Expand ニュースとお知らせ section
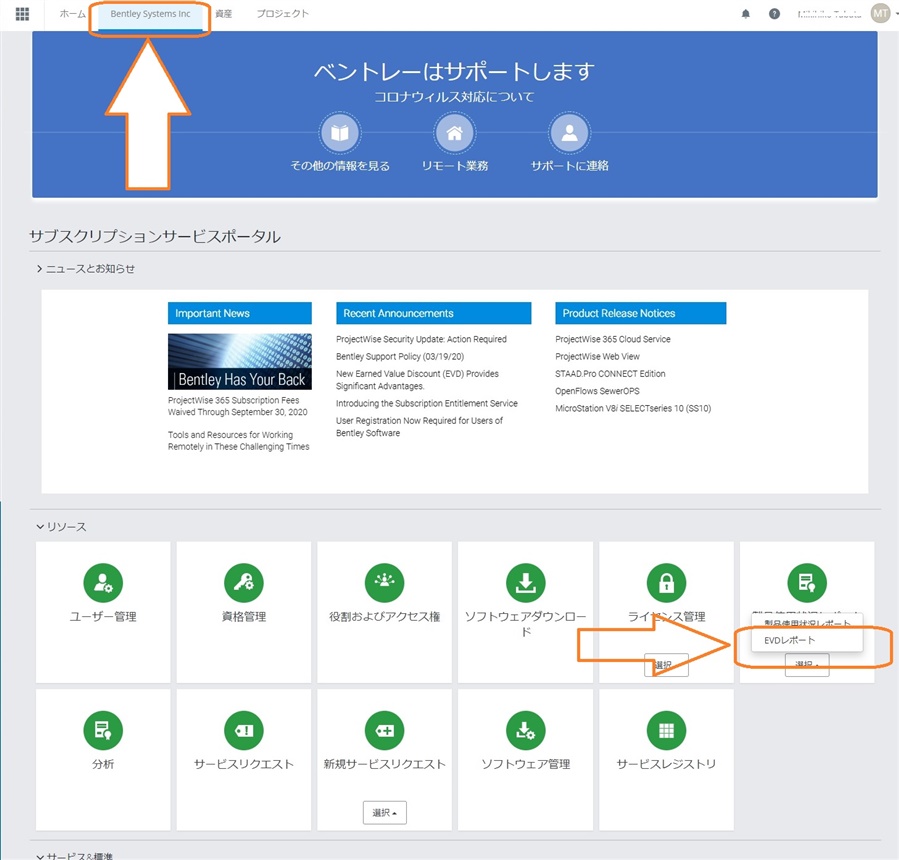The image size is (899, 860). [86, 269]
